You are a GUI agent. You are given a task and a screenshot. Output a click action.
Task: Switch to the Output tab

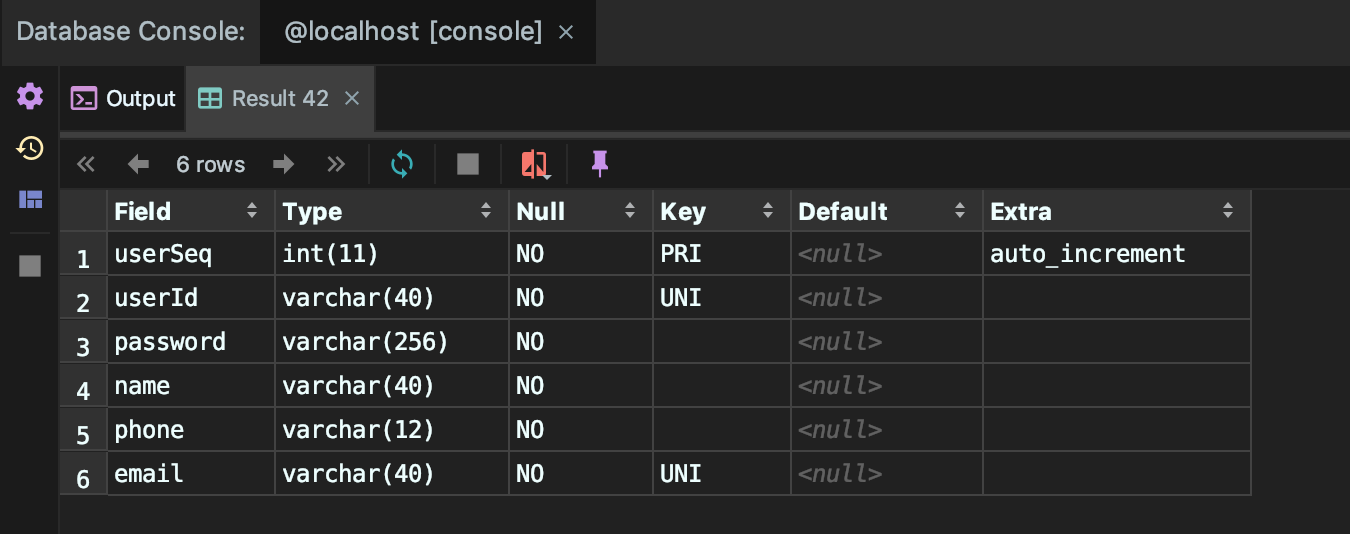[x=123, y=98]
